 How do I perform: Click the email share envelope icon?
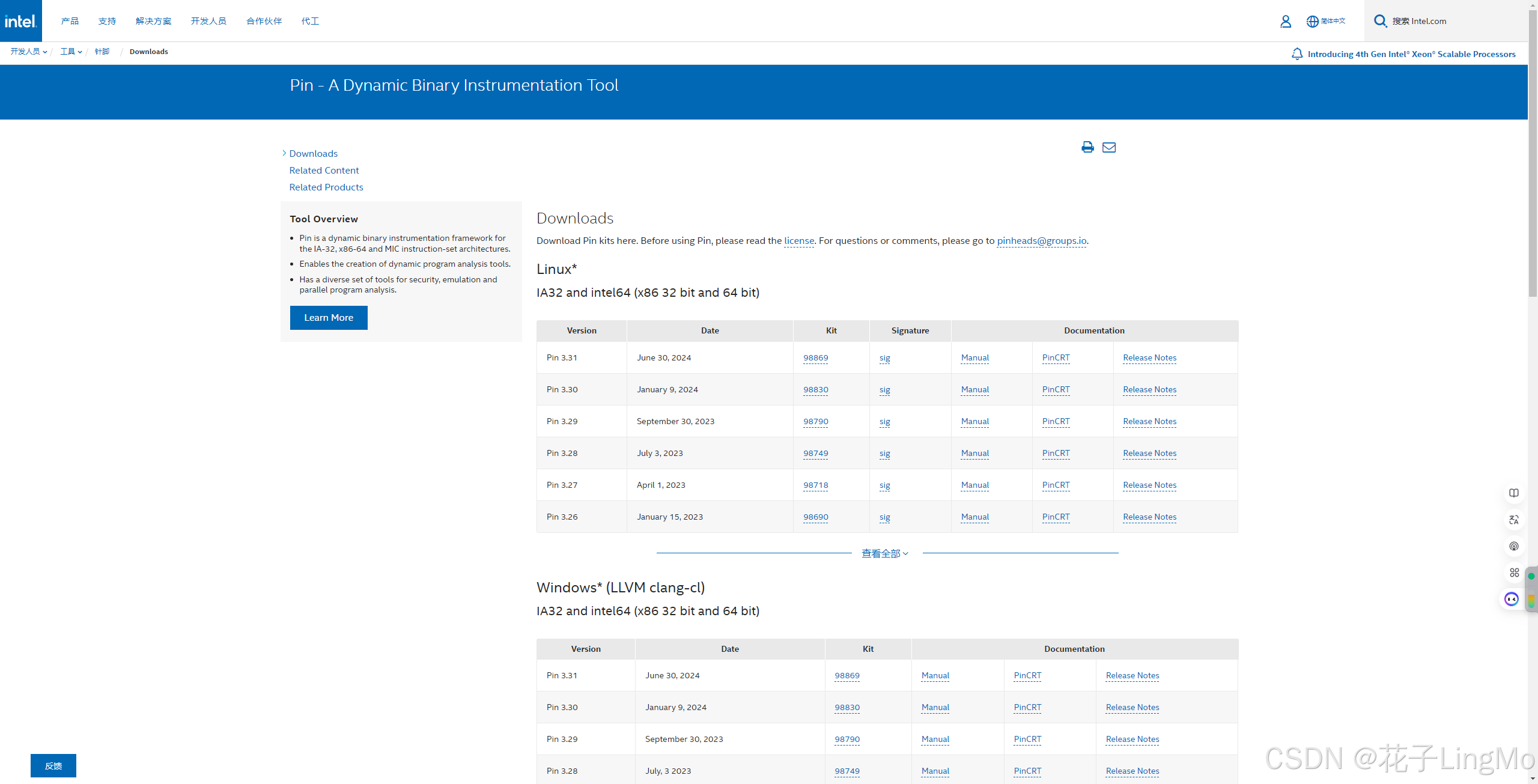[1109, 147]
